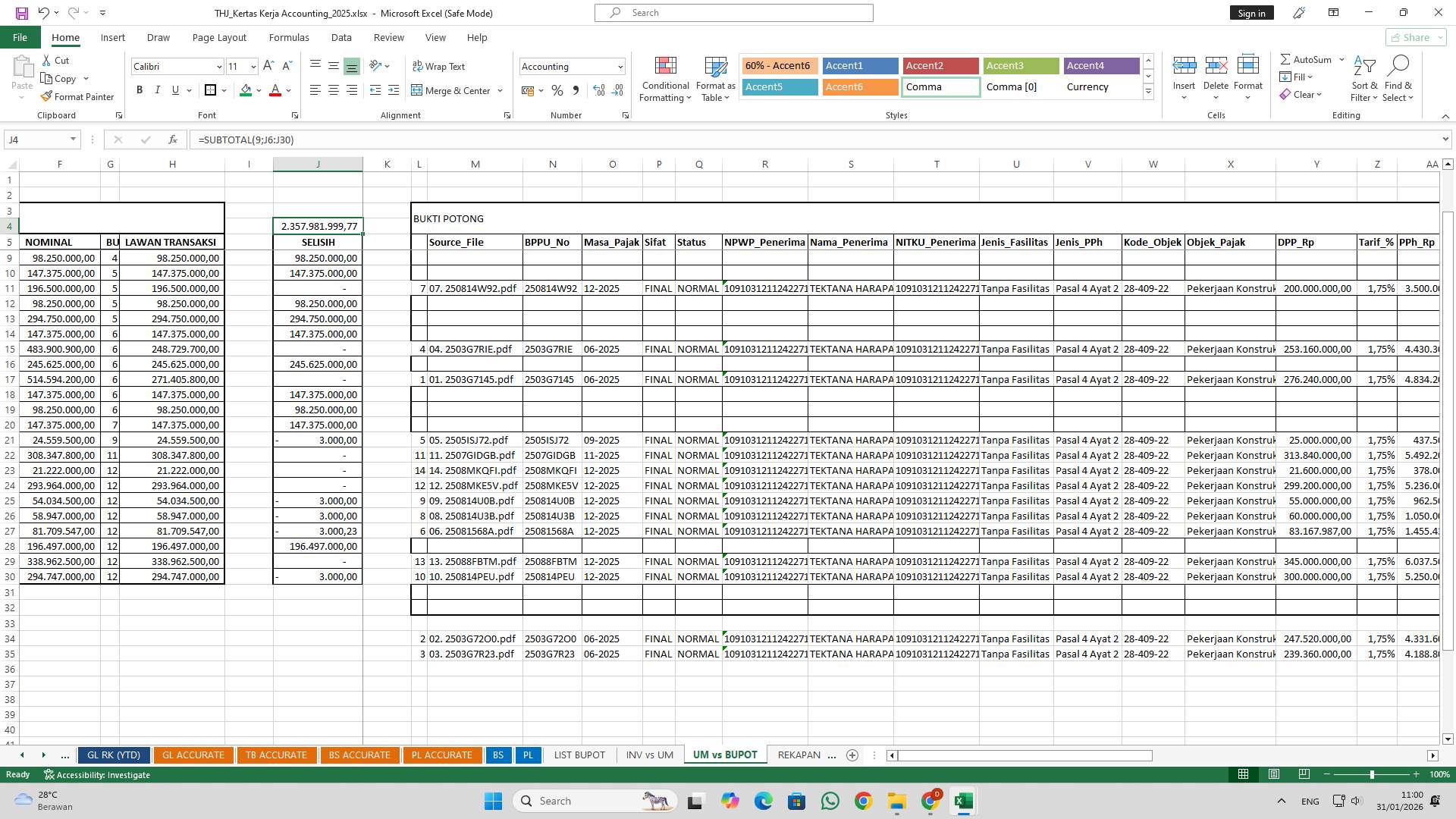Image resolution: width=1456 pixels, height=819 pixels.
Task: Expand the AutoSum dropdown arrow
Action: point(1341,59)
